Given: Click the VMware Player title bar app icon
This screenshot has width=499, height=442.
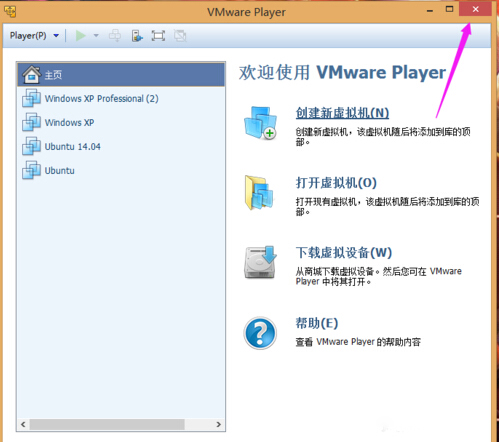Looking at the screenshot, I should (10, 12).
